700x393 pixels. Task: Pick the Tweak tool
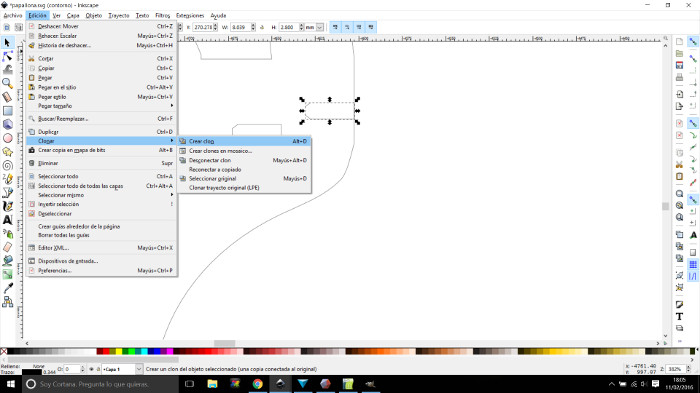pos(7,70)
